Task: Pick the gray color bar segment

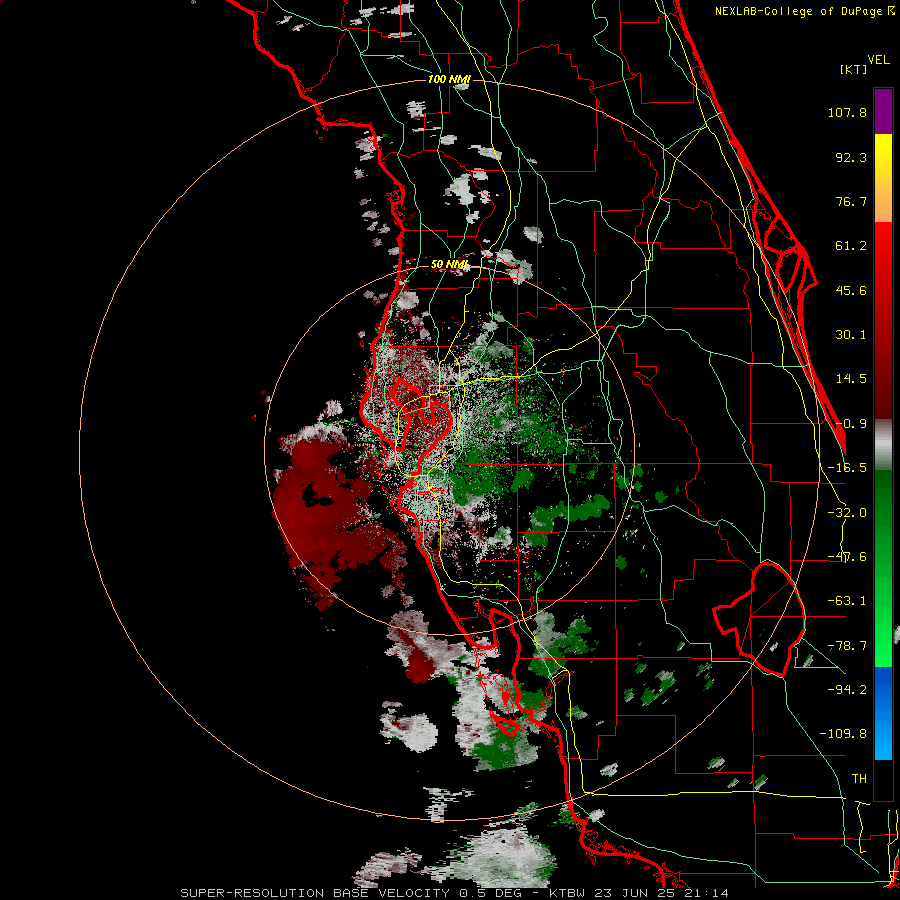Action: click(x=883, y=445)
